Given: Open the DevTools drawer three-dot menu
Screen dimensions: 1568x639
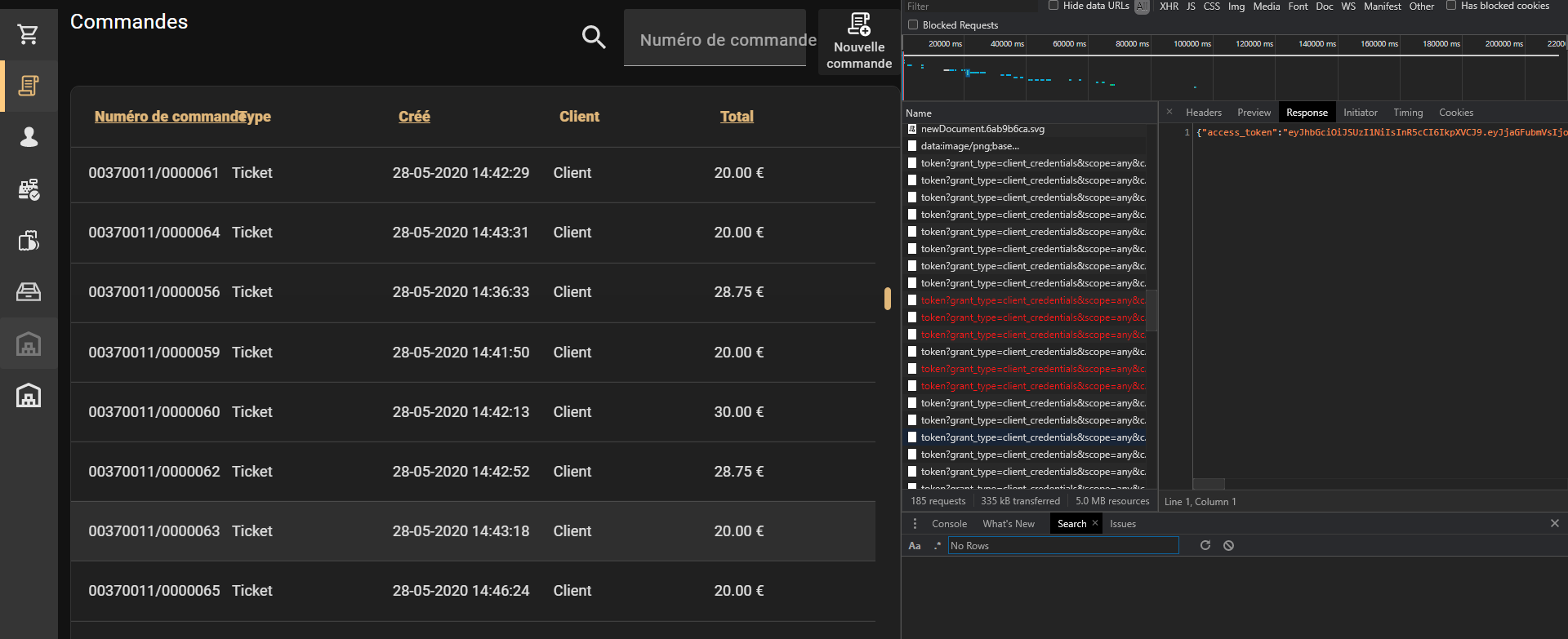Looking at the screenshot, I should pos(915,524).
